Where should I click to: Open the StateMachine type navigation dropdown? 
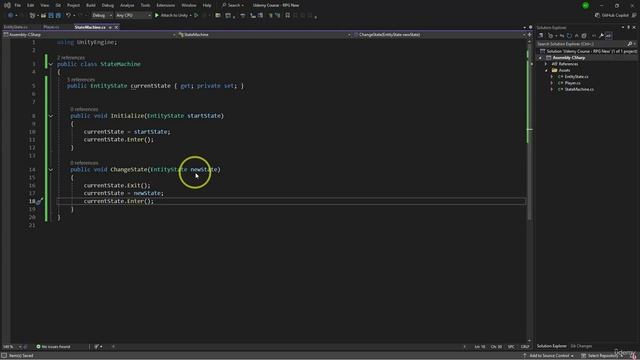[x=264, y=35]
